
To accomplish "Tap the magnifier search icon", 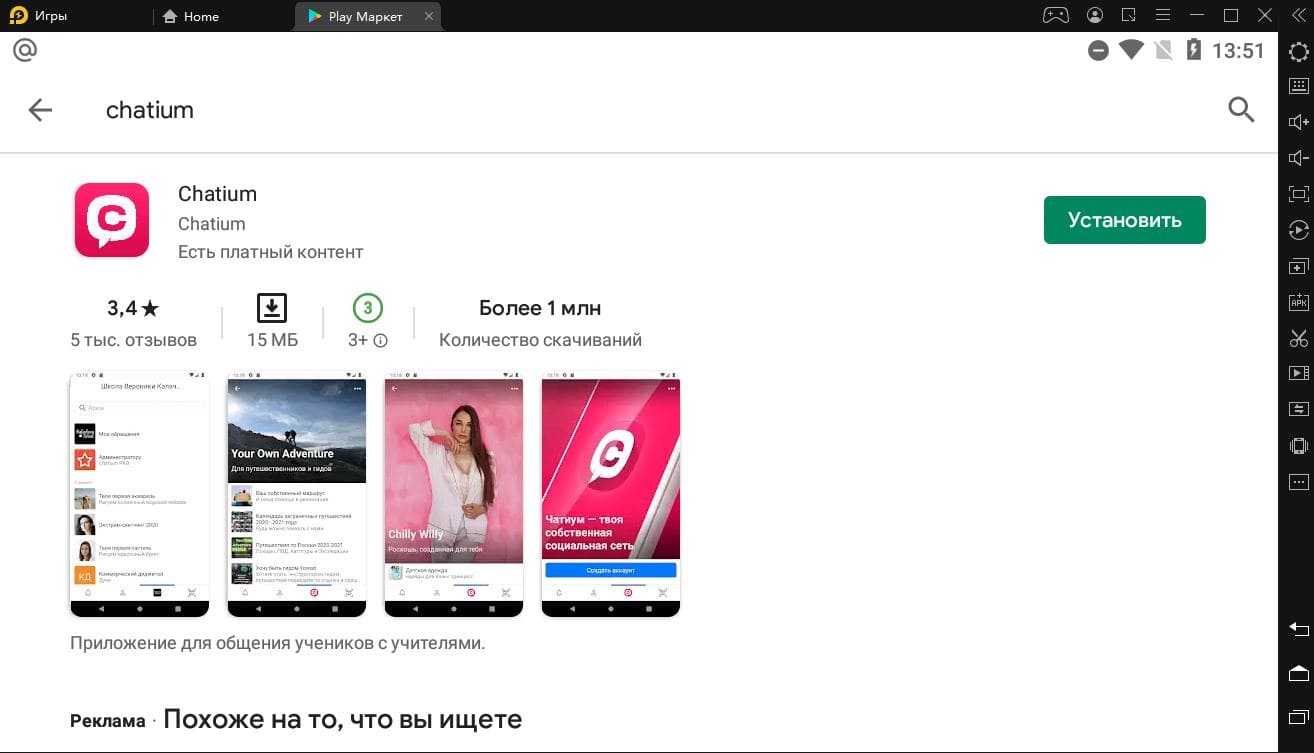I will coord(1241,110).
